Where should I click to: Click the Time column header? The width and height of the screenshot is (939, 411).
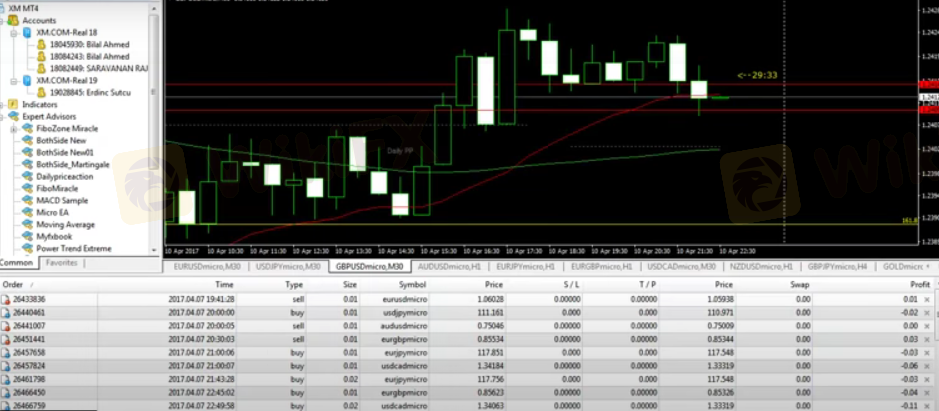point(225,285)
